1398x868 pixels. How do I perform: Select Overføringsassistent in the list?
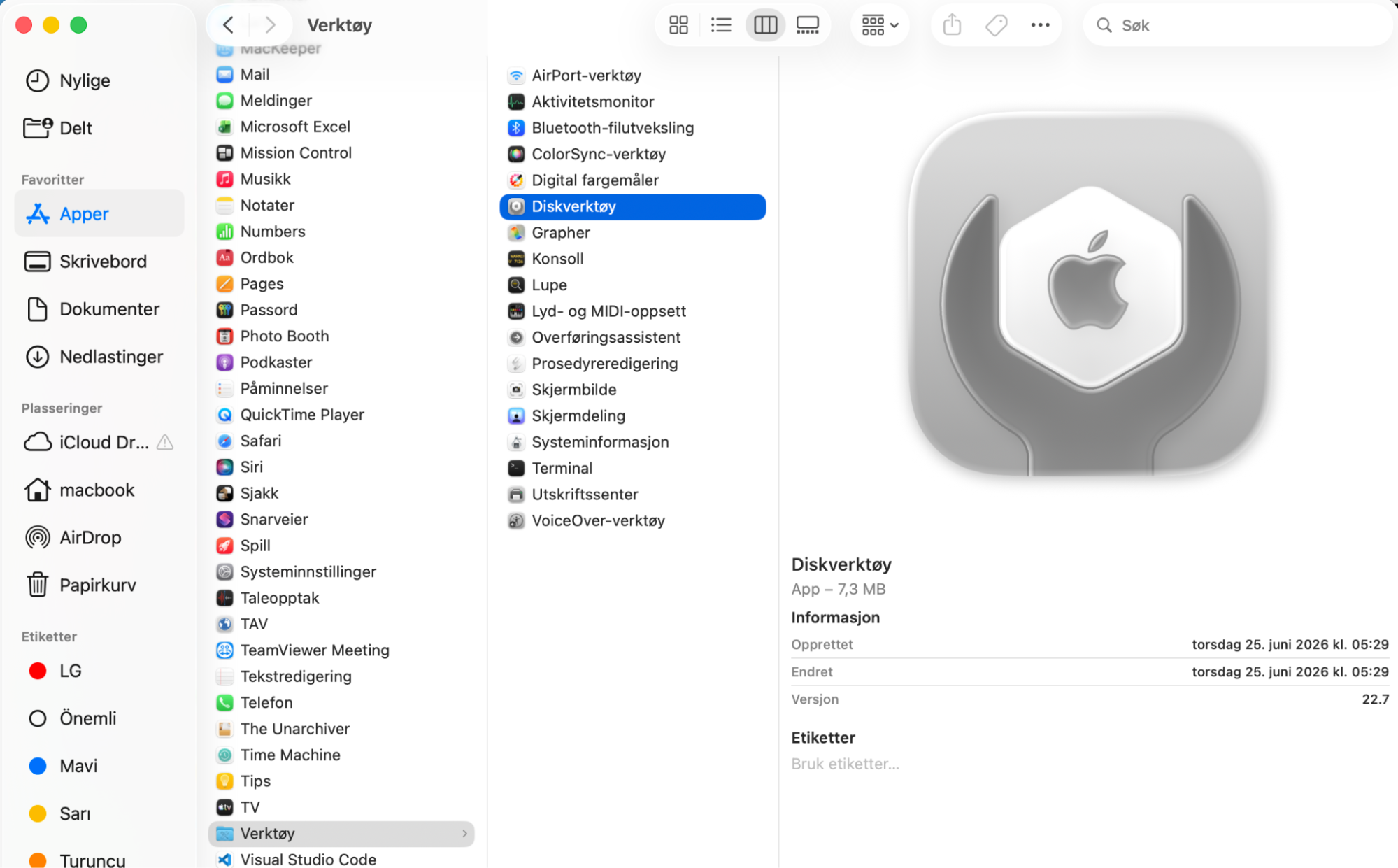632,337
